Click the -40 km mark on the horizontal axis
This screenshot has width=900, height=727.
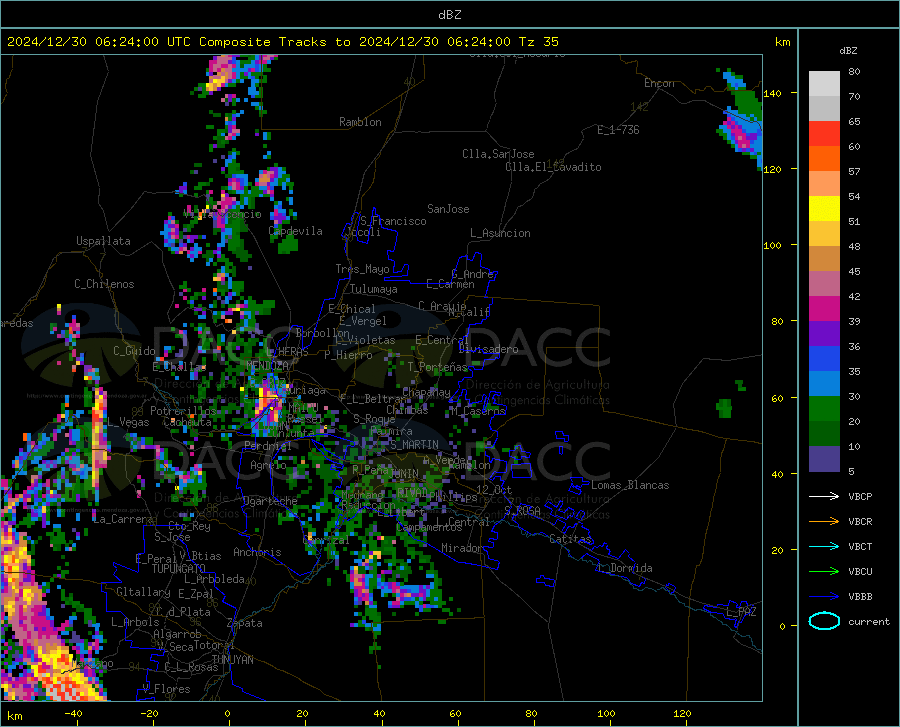tap(73, 713)
